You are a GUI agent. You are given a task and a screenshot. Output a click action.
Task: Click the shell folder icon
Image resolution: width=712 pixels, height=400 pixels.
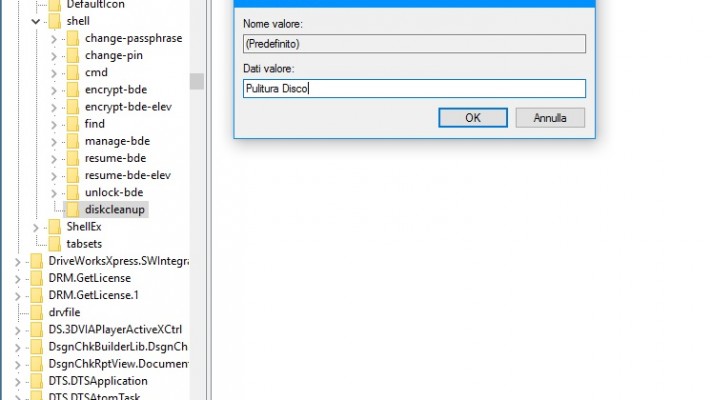click(54, 21)
